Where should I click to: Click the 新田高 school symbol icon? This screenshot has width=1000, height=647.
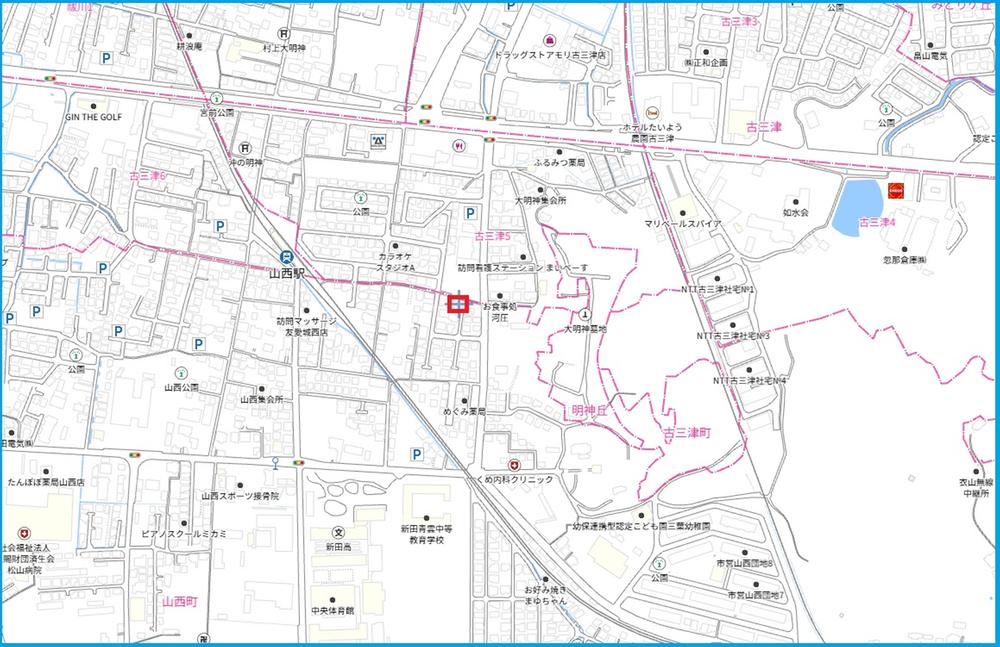339,532
